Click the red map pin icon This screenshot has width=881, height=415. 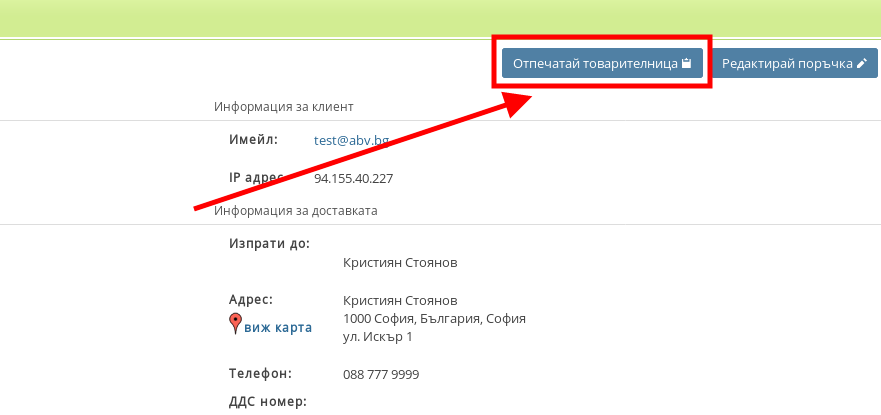(x=235, y=323)
